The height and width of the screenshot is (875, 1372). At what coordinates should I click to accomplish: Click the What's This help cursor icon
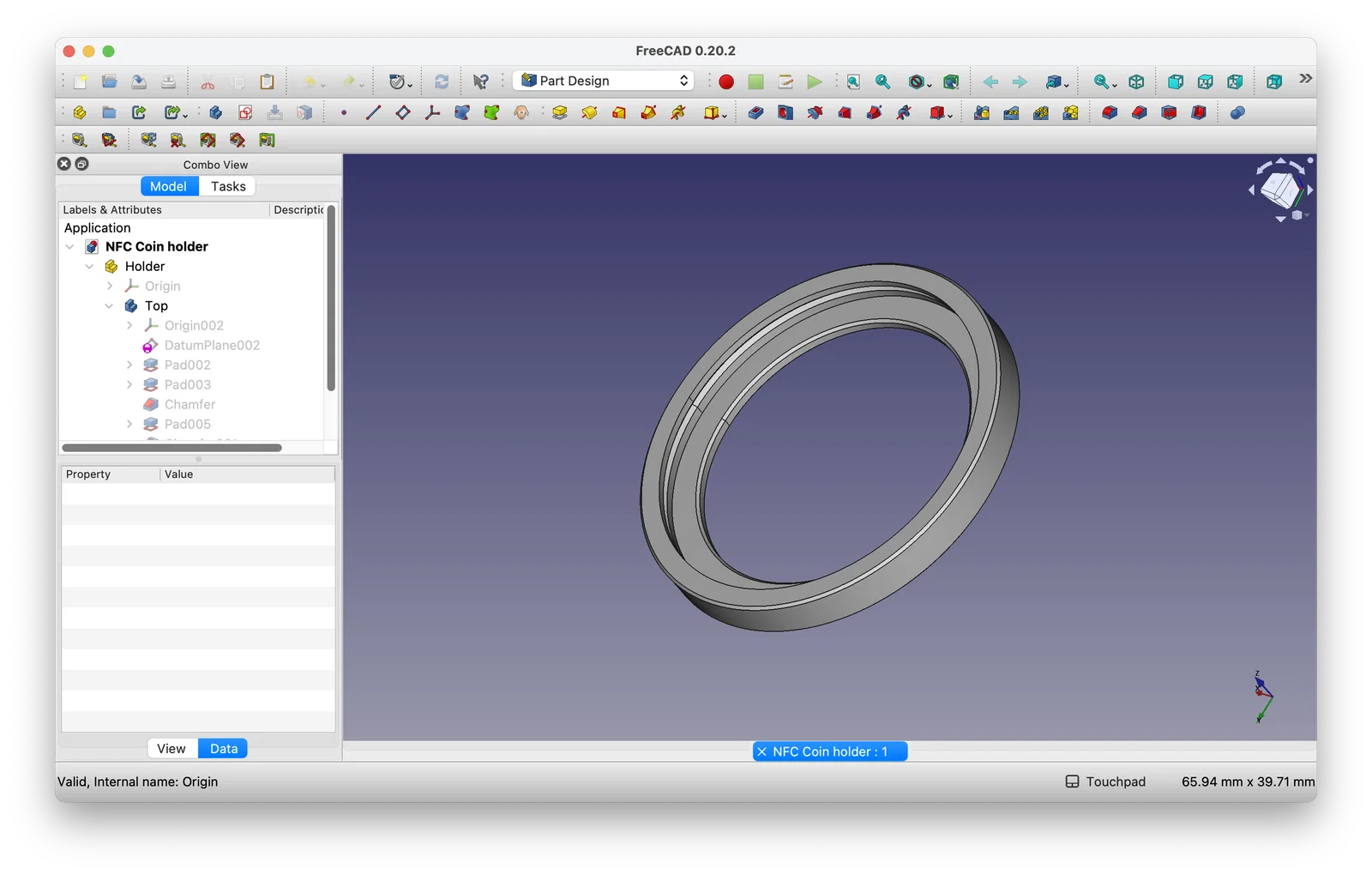[480, 81]
